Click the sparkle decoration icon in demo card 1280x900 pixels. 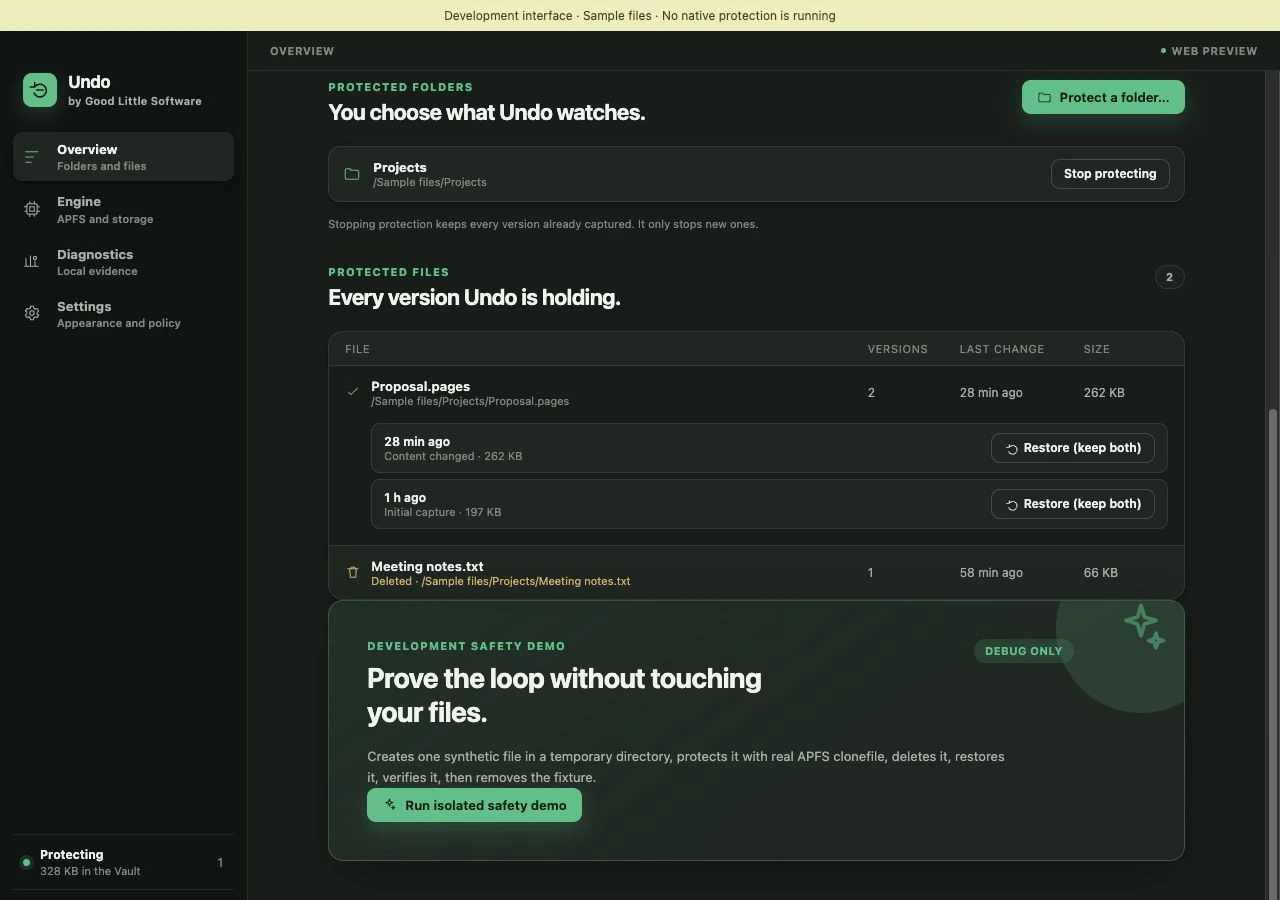tap(1144, 626)
